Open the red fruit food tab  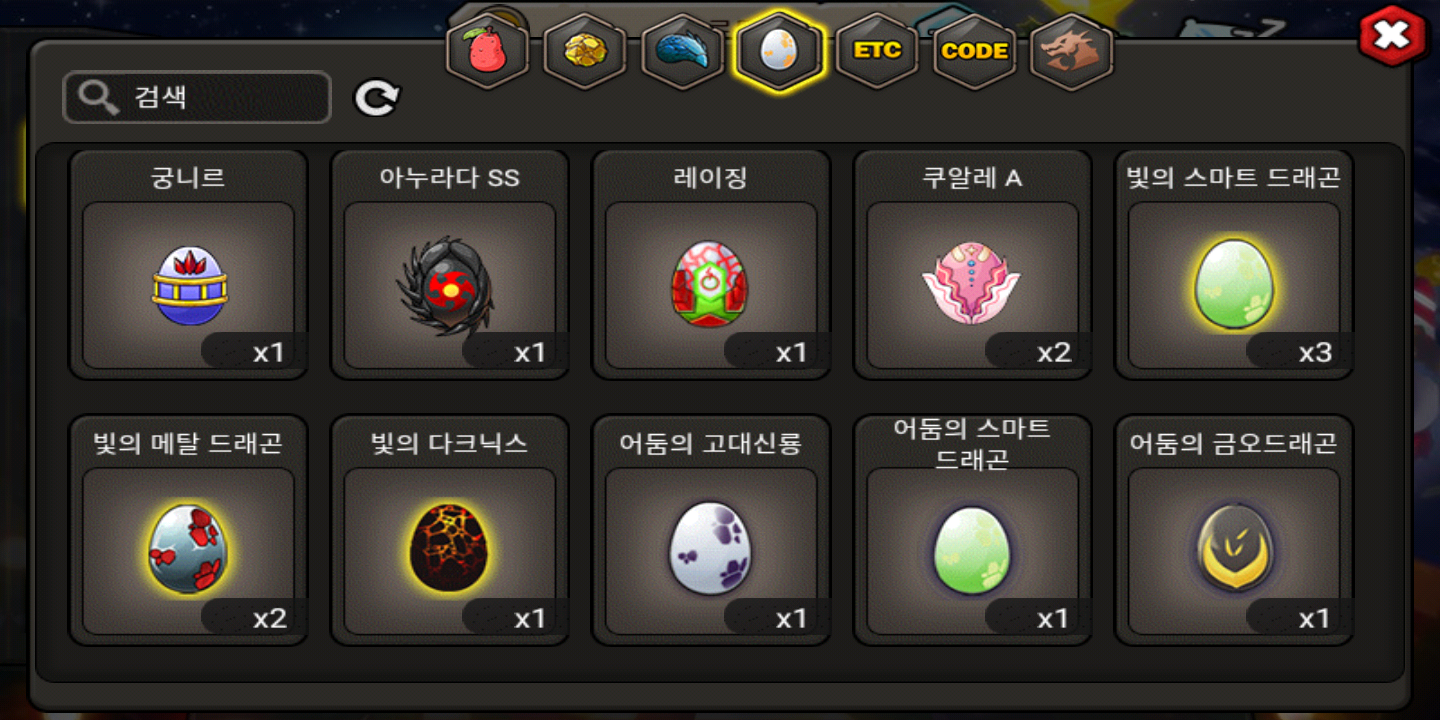pyautogui.click(x=487, y=50)
